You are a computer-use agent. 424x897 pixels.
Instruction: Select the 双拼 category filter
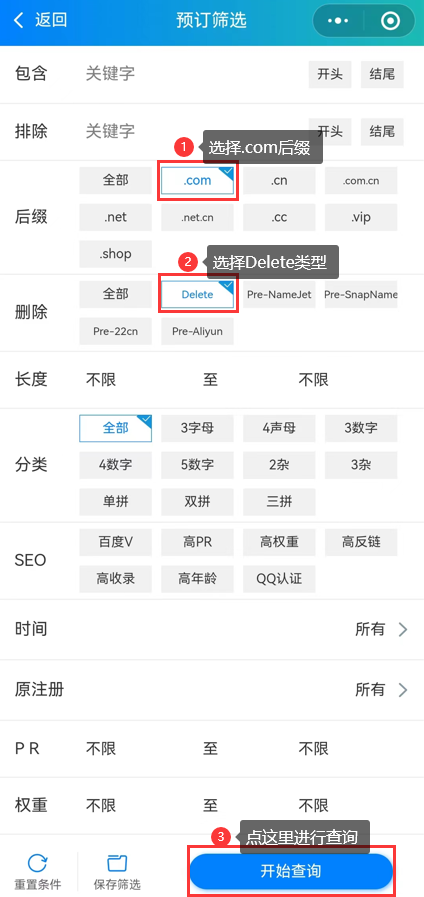197,502
